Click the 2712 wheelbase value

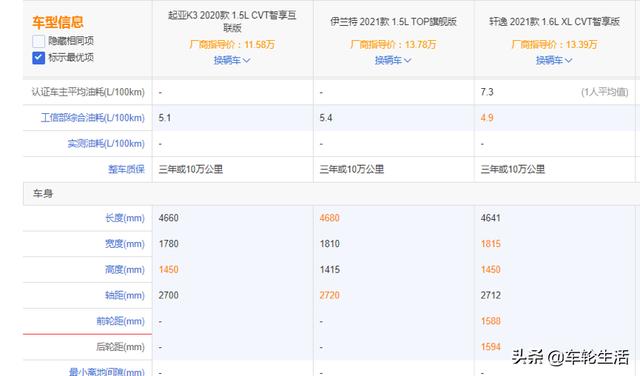coord(491,295)
